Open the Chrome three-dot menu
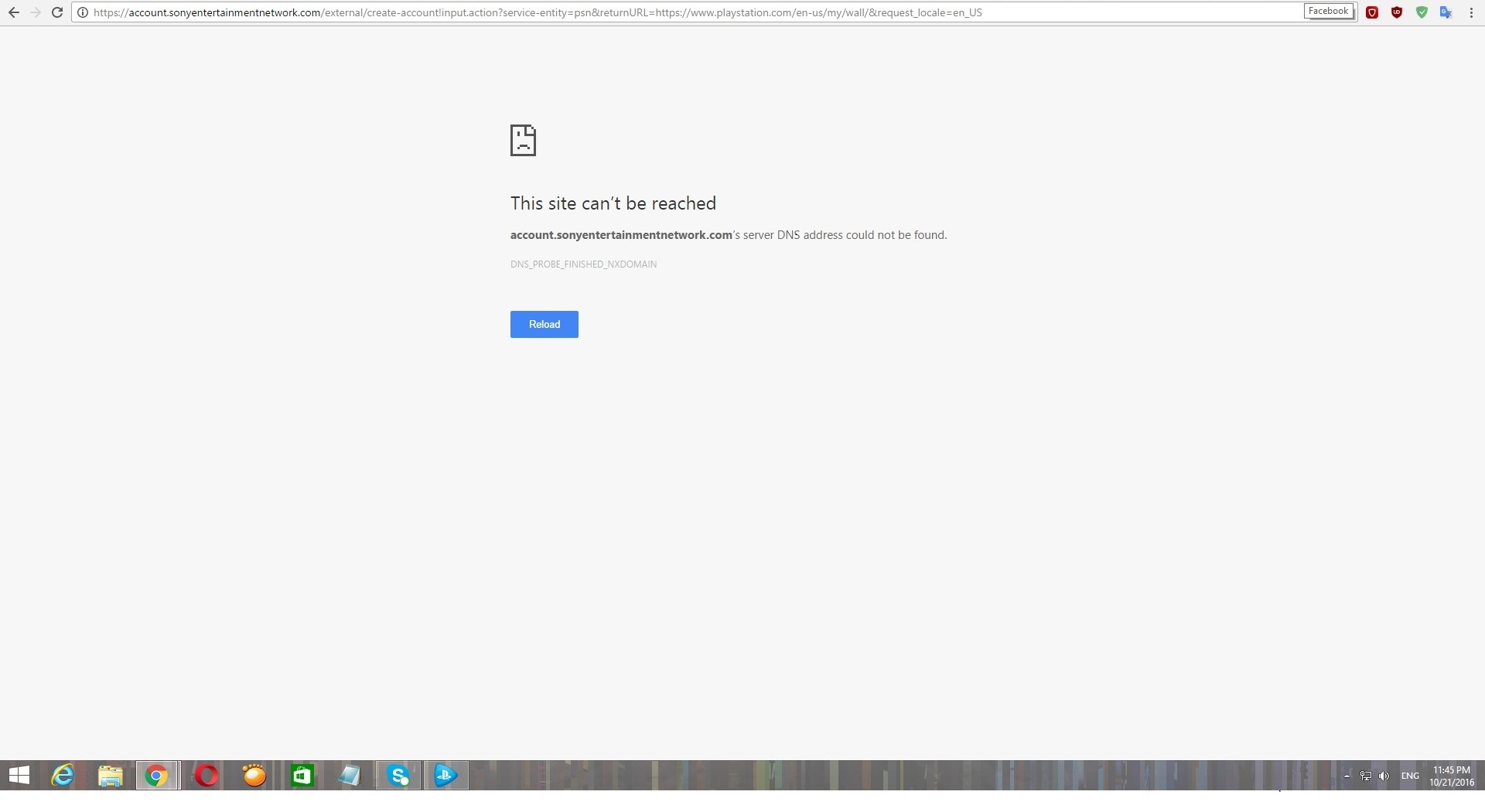1485x812 pixels. [x=1471, y=12]
